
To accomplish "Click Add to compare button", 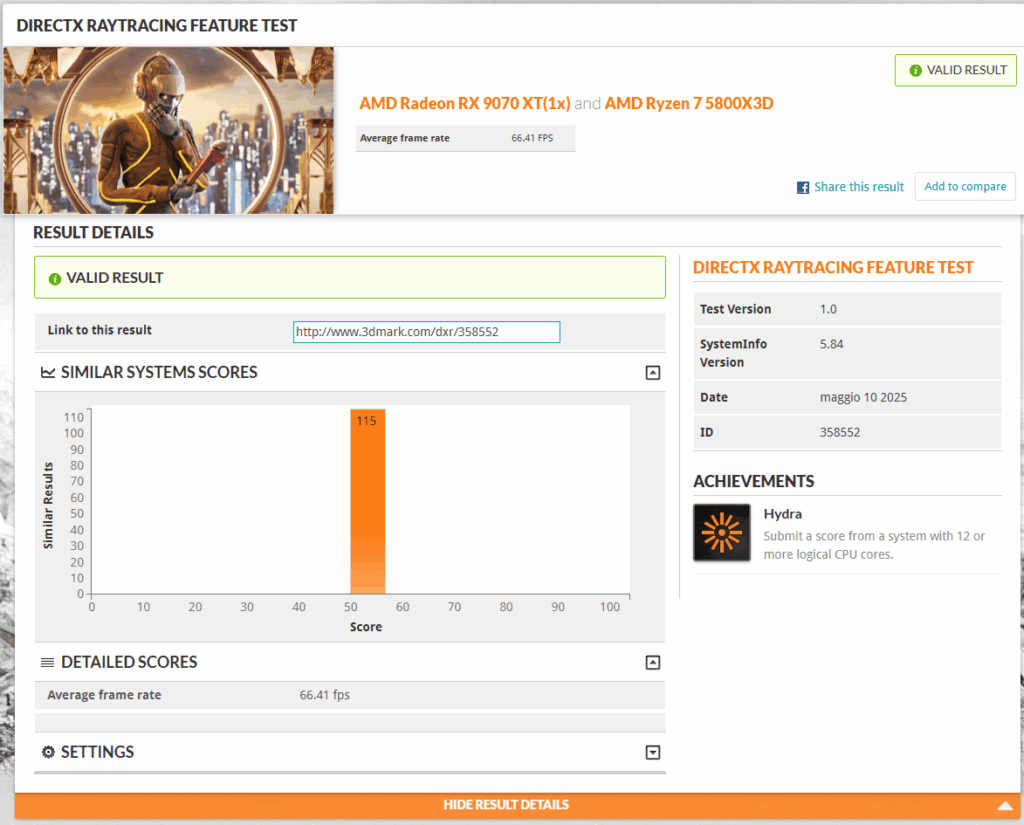I will [x=965, y=186].
